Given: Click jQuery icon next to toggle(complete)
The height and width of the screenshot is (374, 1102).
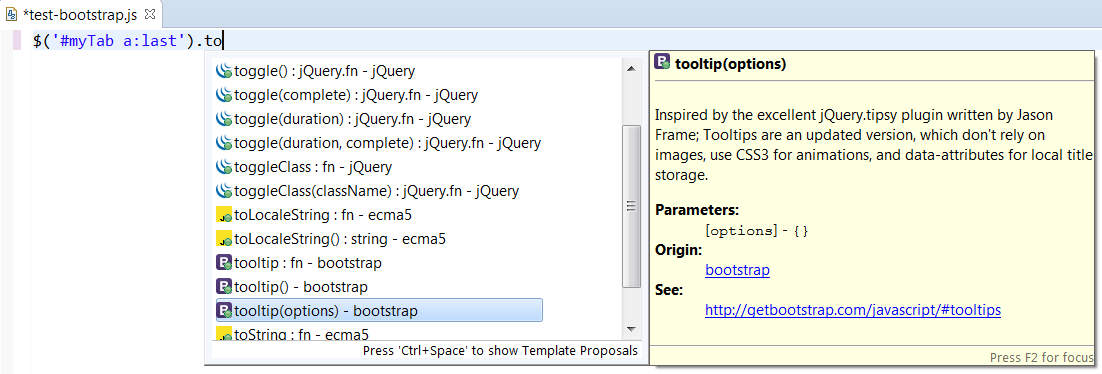Looking at the screenshot, I should tap(224, 95).
